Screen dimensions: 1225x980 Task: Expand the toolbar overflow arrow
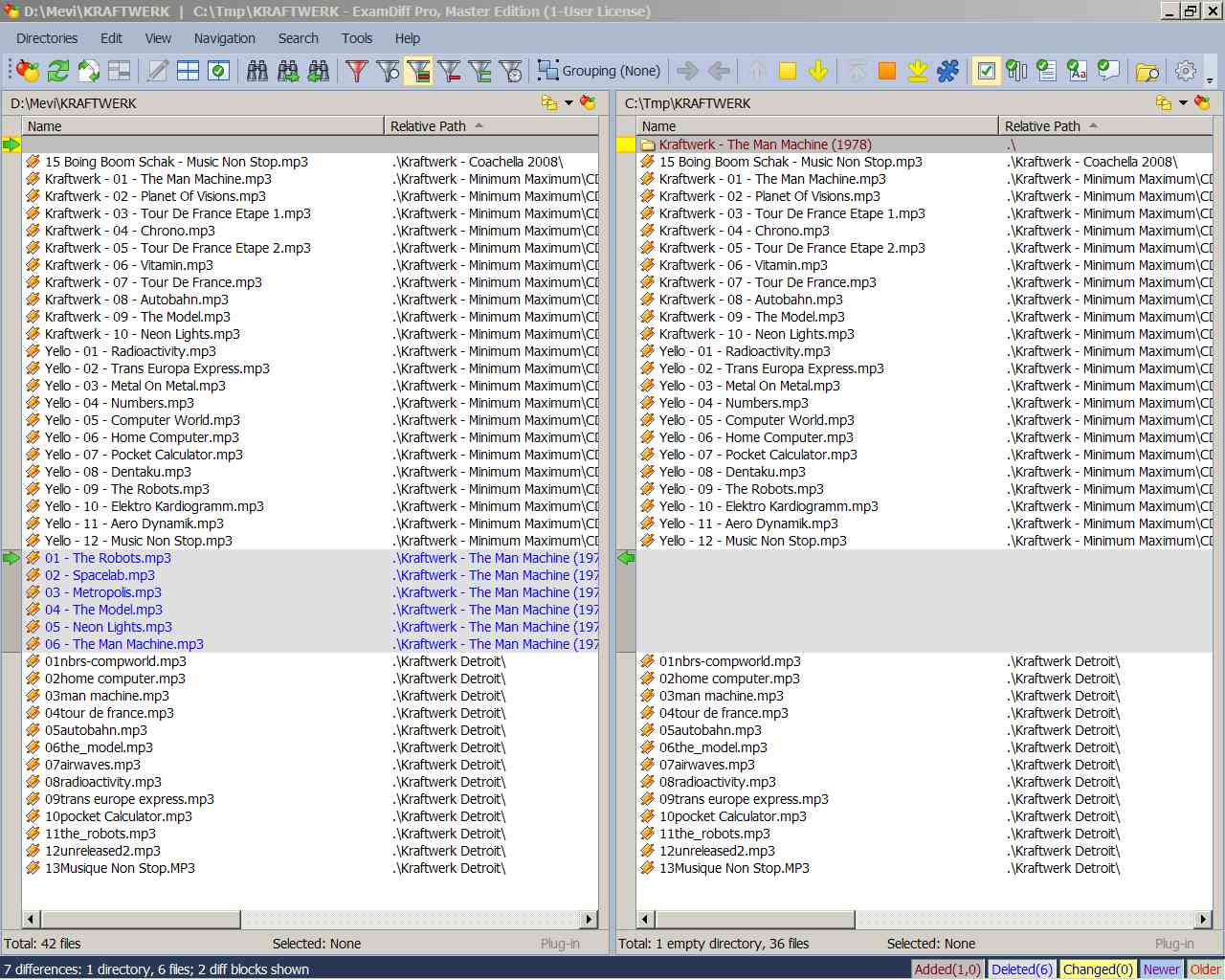[1211, 79]
